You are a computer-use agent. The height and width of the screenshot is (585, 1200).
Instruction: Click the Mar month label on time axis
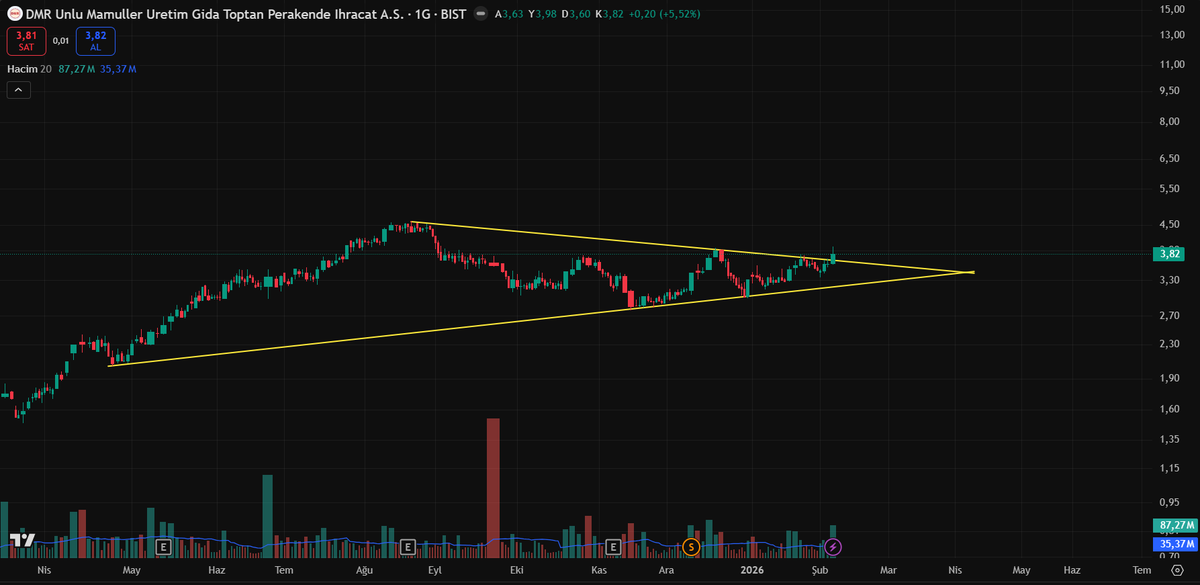(887, 570)
